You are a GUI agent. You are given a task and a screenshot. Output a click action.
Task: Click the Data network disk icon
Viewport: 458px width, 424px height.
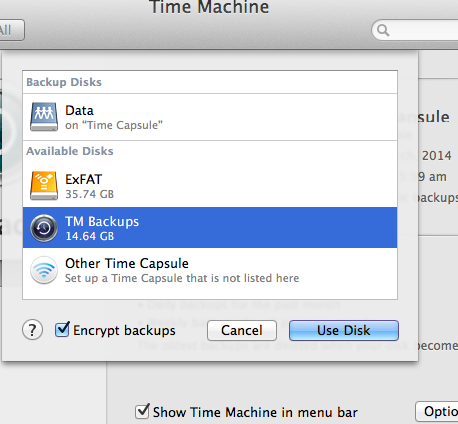tap(44, 117)
